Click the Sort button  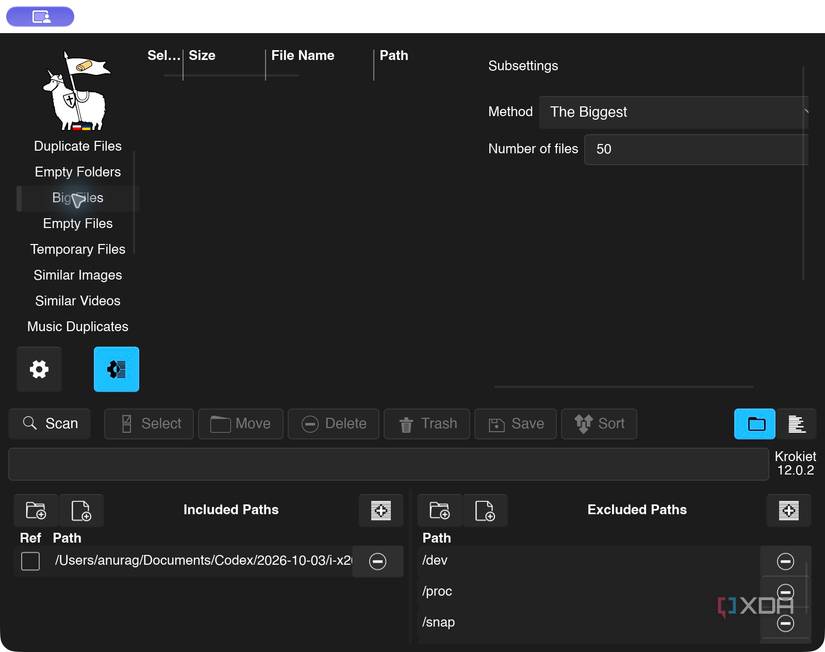pyautogui.click(x=599, y=424)
